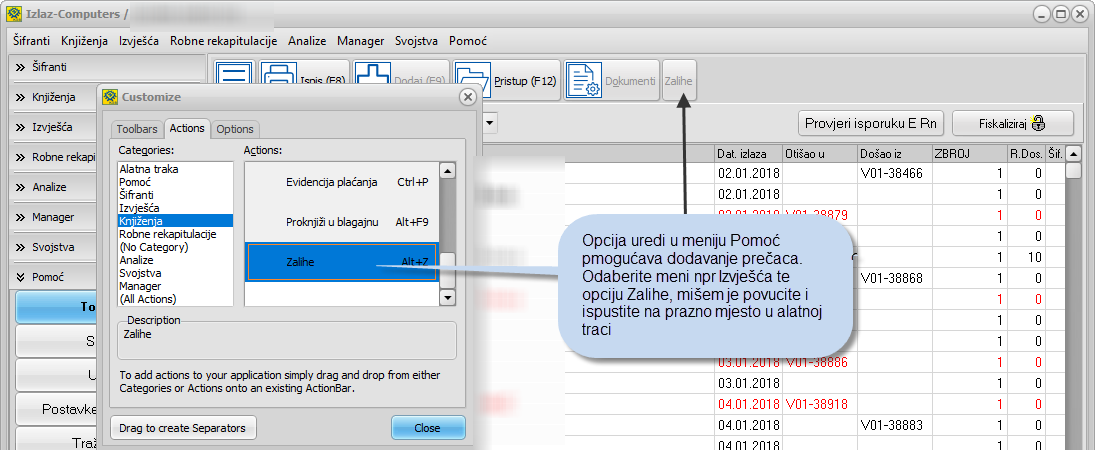Click Actions list scroll down arrow
This screenshot has width=1095, height=450.
(447, 297)
